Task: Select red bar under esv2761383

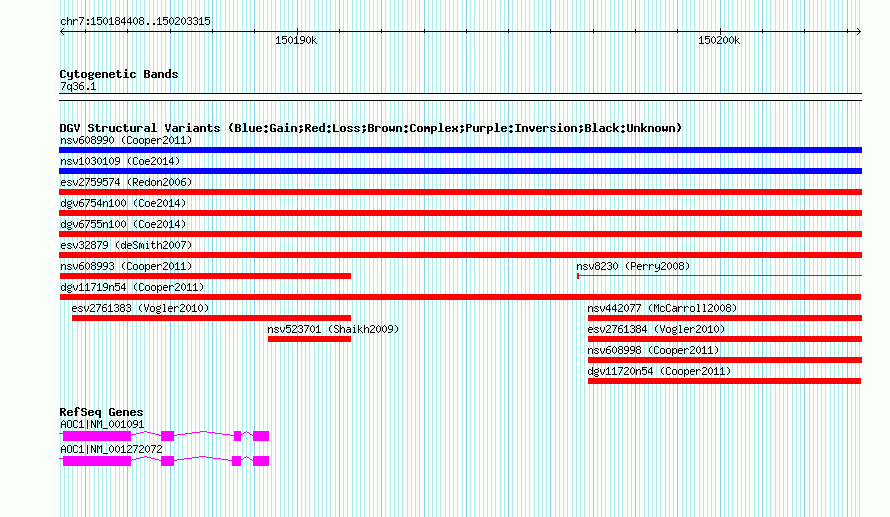Action: tap(212, 318)
